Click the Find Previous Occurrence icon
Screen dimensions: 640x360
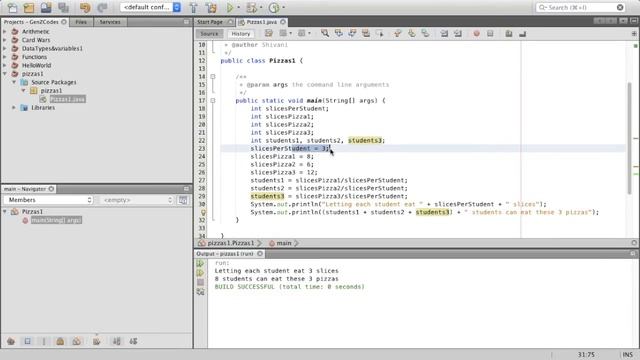coord(339,34)
